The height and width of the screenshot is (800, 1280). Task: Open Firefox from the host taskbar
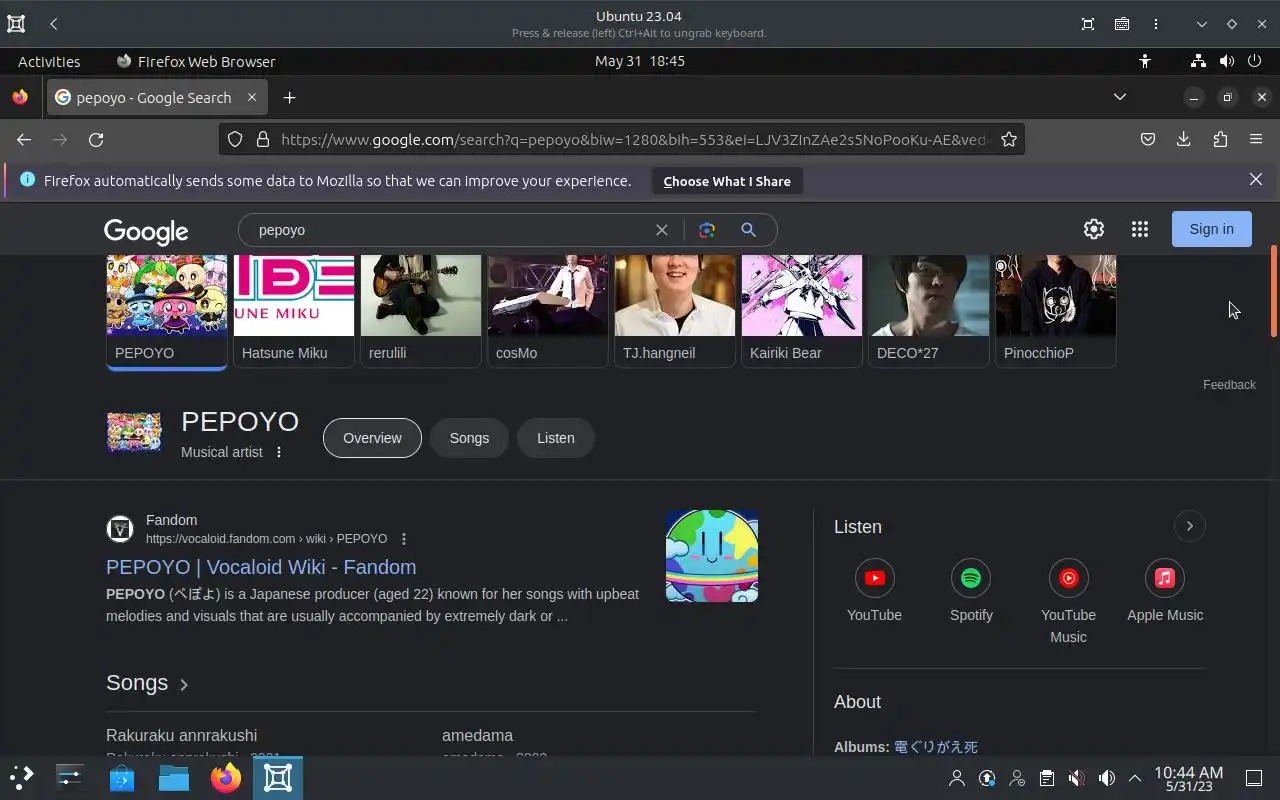click(226, 777)
